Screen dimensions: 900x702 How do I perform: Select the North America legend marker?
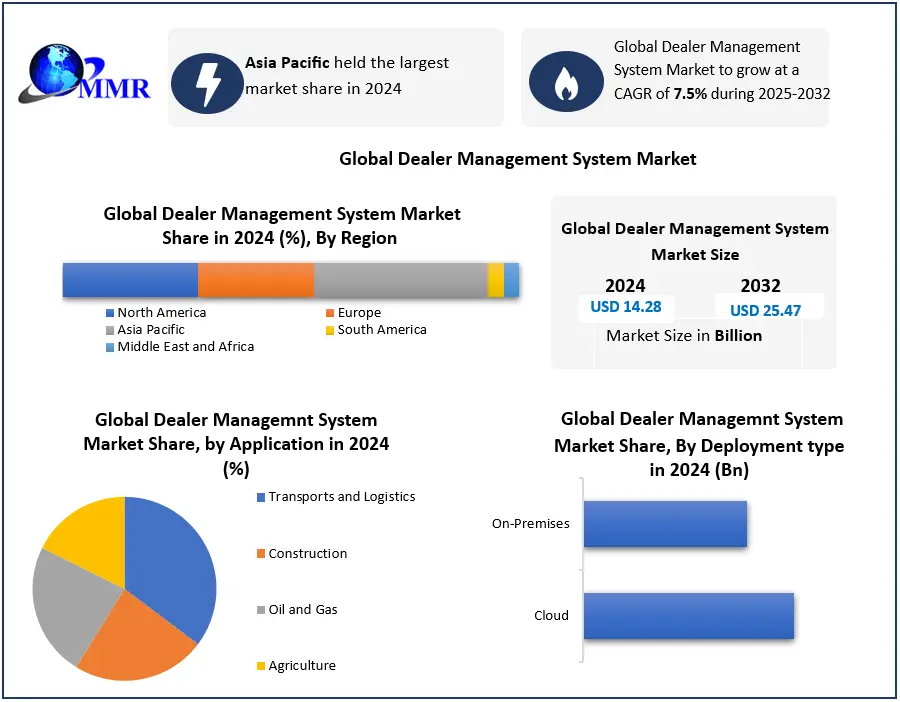click(x=110, y=313)
